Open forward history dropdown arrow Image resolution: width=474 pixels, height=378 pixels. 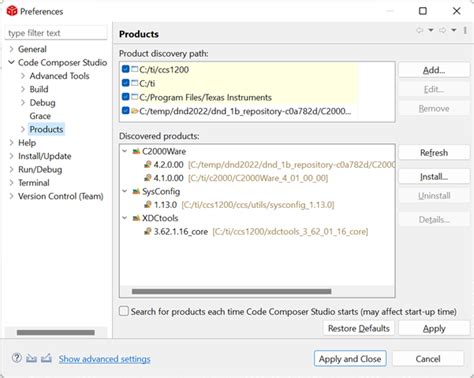pyautogui.click(x=454, y=30)
